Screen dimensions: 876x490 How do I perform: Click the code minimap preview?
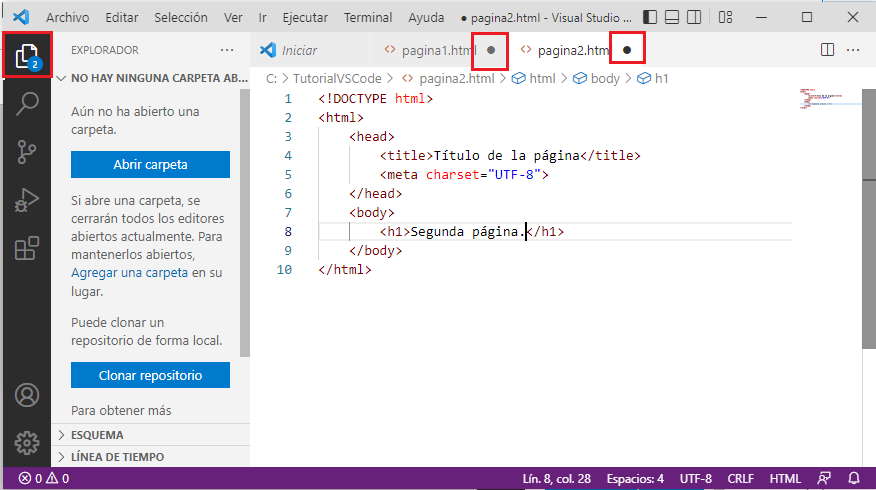[x=829, y=99]
